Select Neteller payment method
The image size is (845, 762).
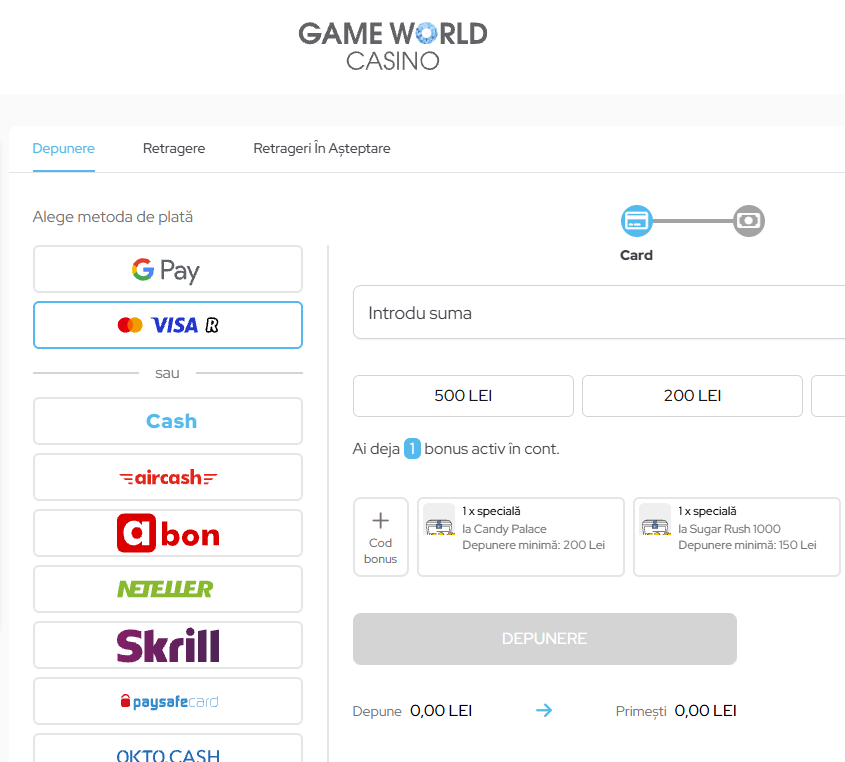click(168, 589)
